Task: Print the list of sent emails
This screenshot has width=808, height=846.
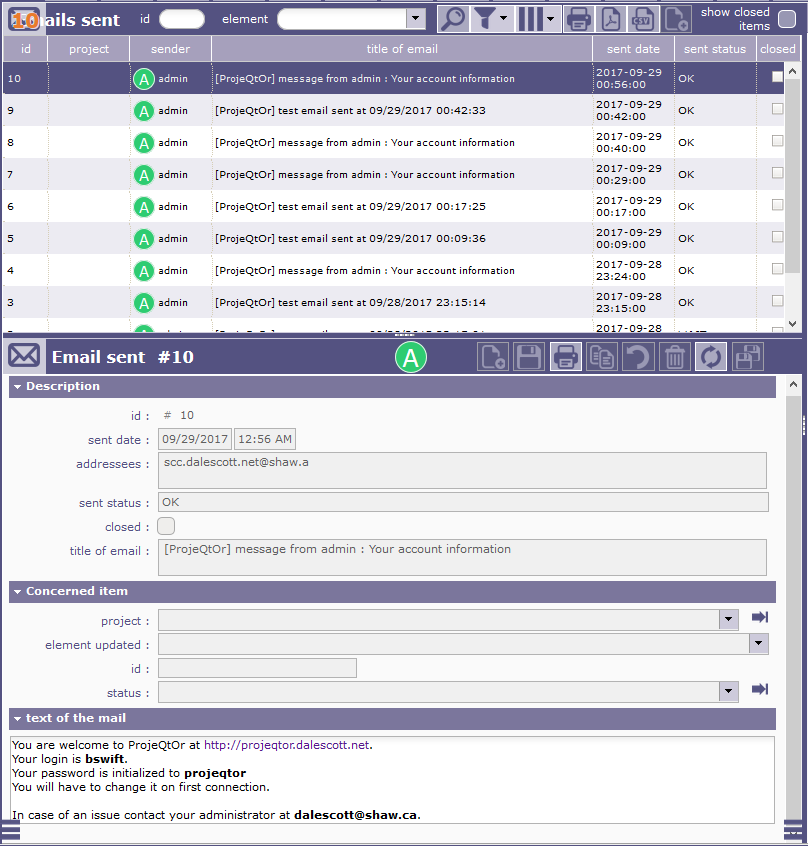Action: (578, 19)
